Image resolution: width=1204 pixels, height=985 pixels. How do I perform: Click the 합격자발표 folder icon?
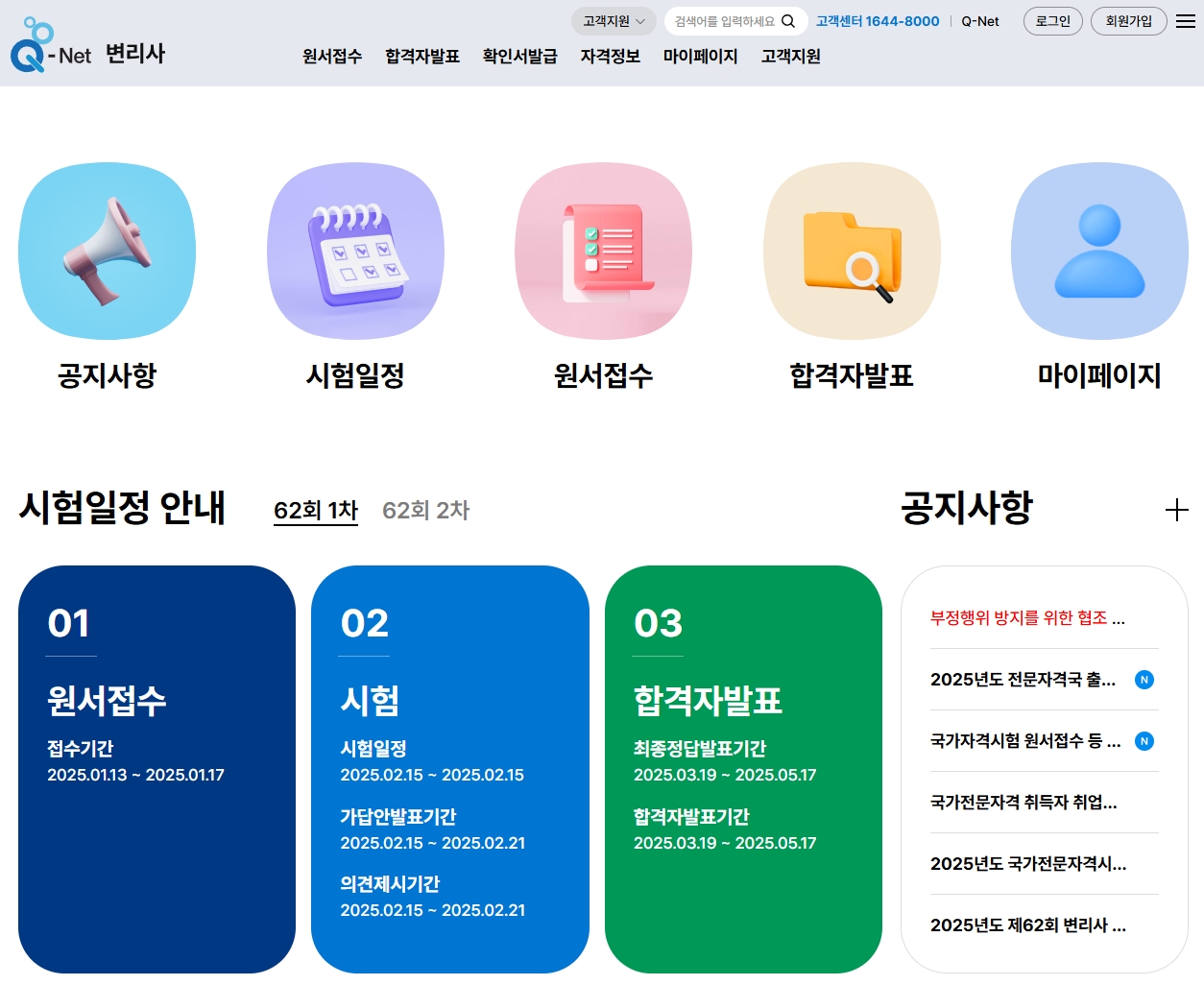pyautogui.click(x=851, y=251)
